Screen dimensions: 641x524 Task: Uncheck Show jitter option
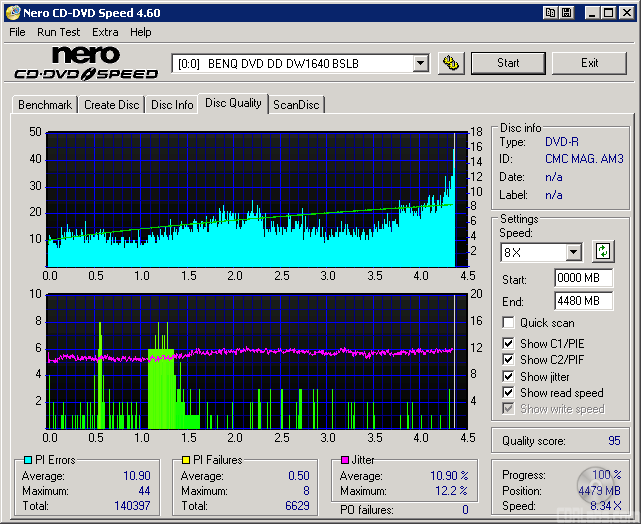pyautogui.click(x=509, y=377)
